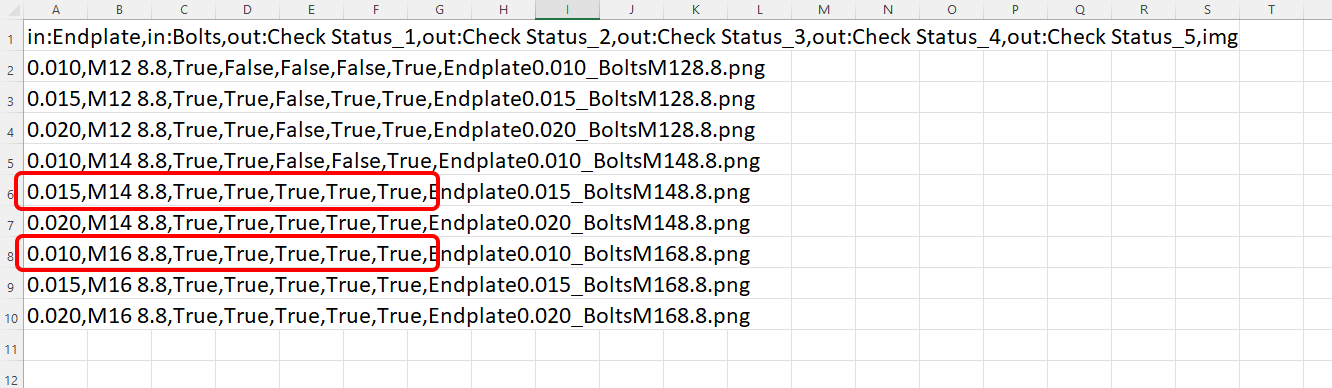Viewport: 1332px width, 388px height.
Task: Select column T header
Action: [x=1271, y=10]
